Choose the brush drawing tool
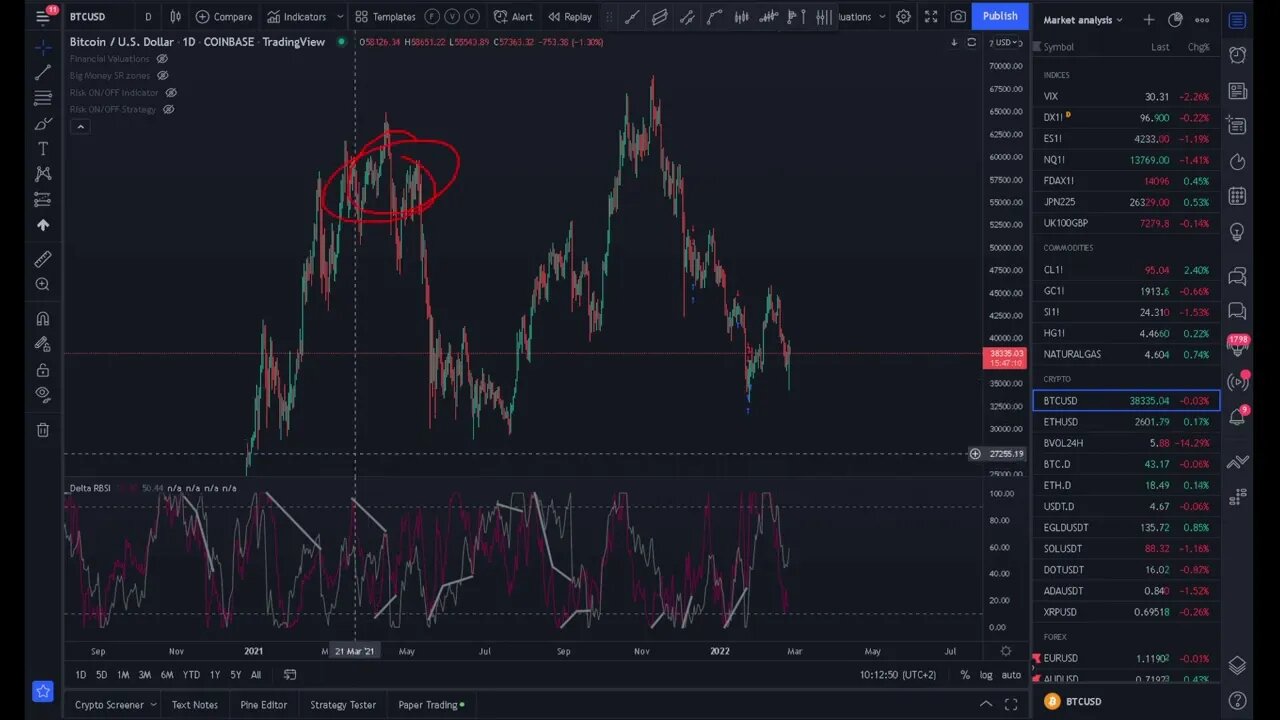Screen dimensions: 1280x720 click(42, 124)
